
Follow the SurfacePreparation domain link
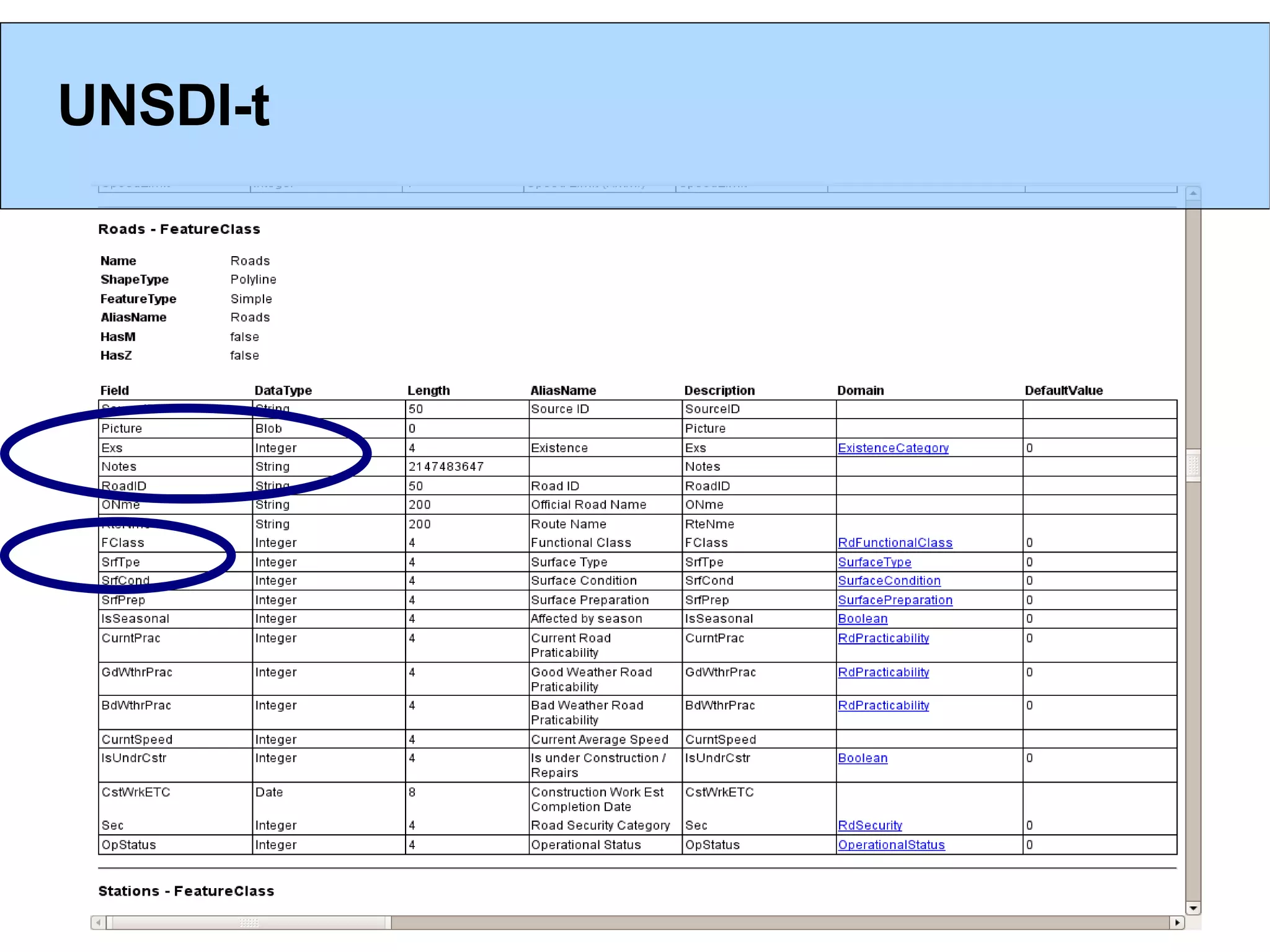click(895, 600)
